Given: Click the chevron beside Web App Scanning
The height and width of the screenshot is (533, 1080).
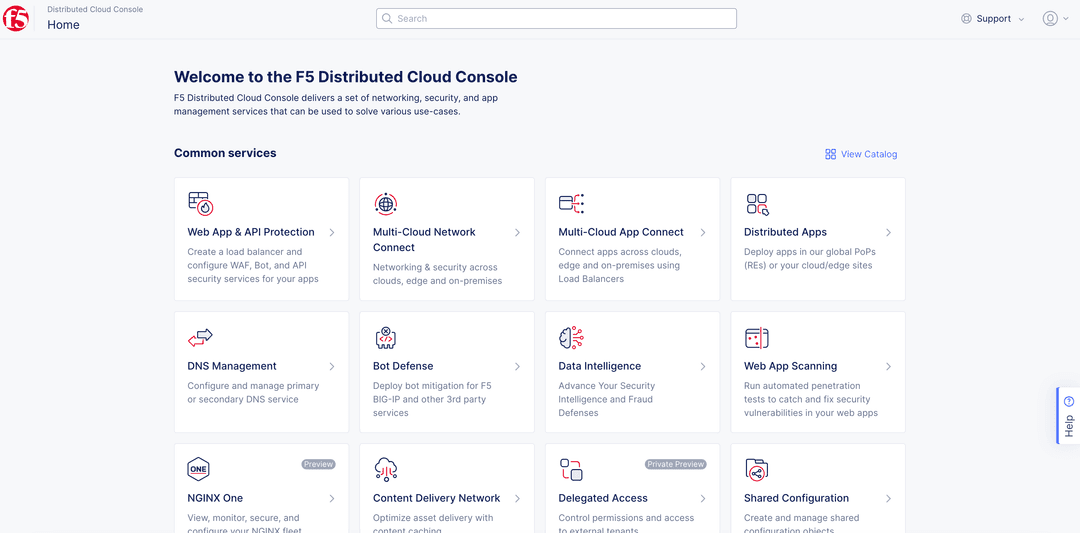Looking at the screenshot, I should click(888, 367).
